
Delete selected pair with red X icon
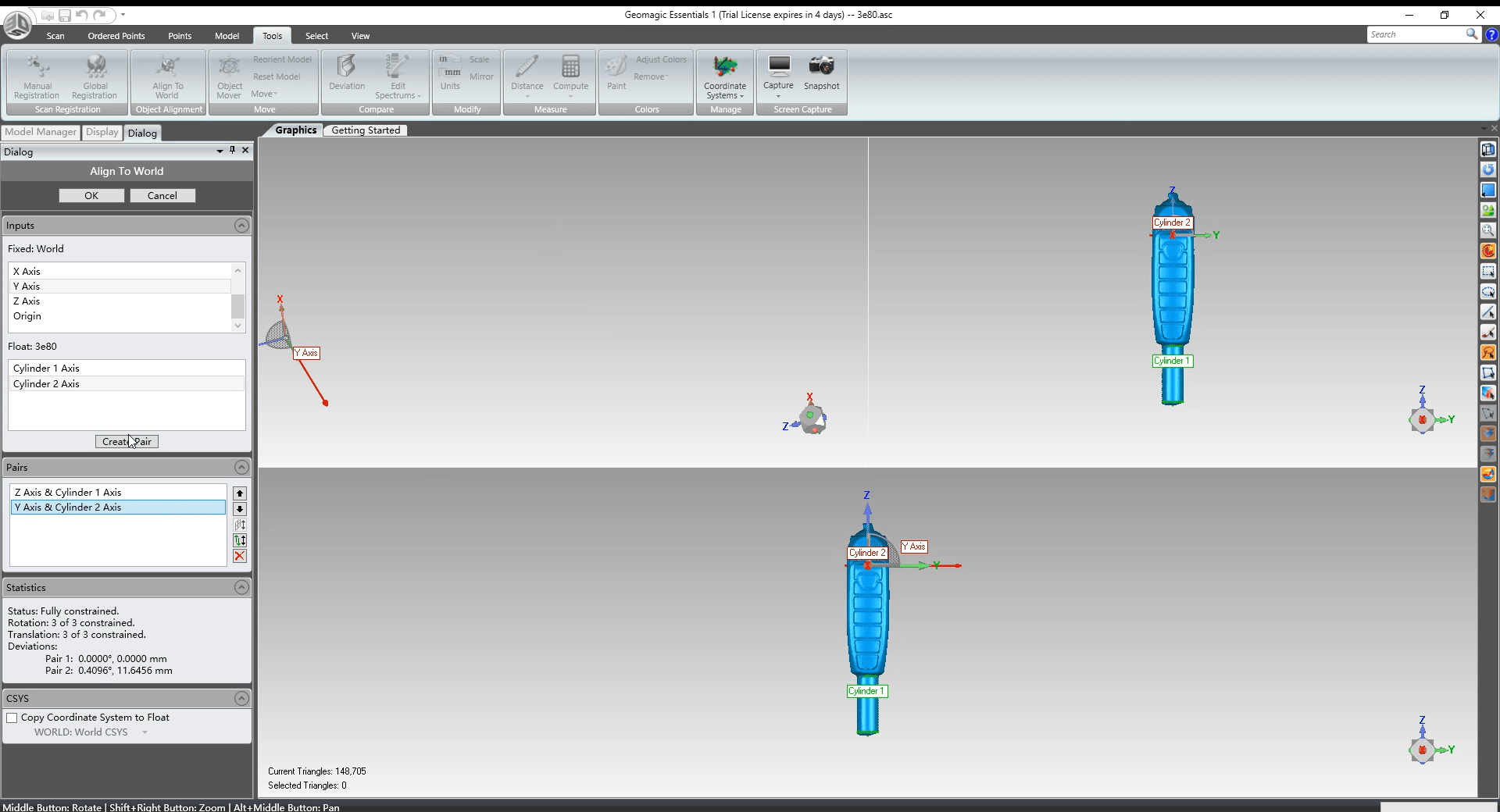[240, 556]
